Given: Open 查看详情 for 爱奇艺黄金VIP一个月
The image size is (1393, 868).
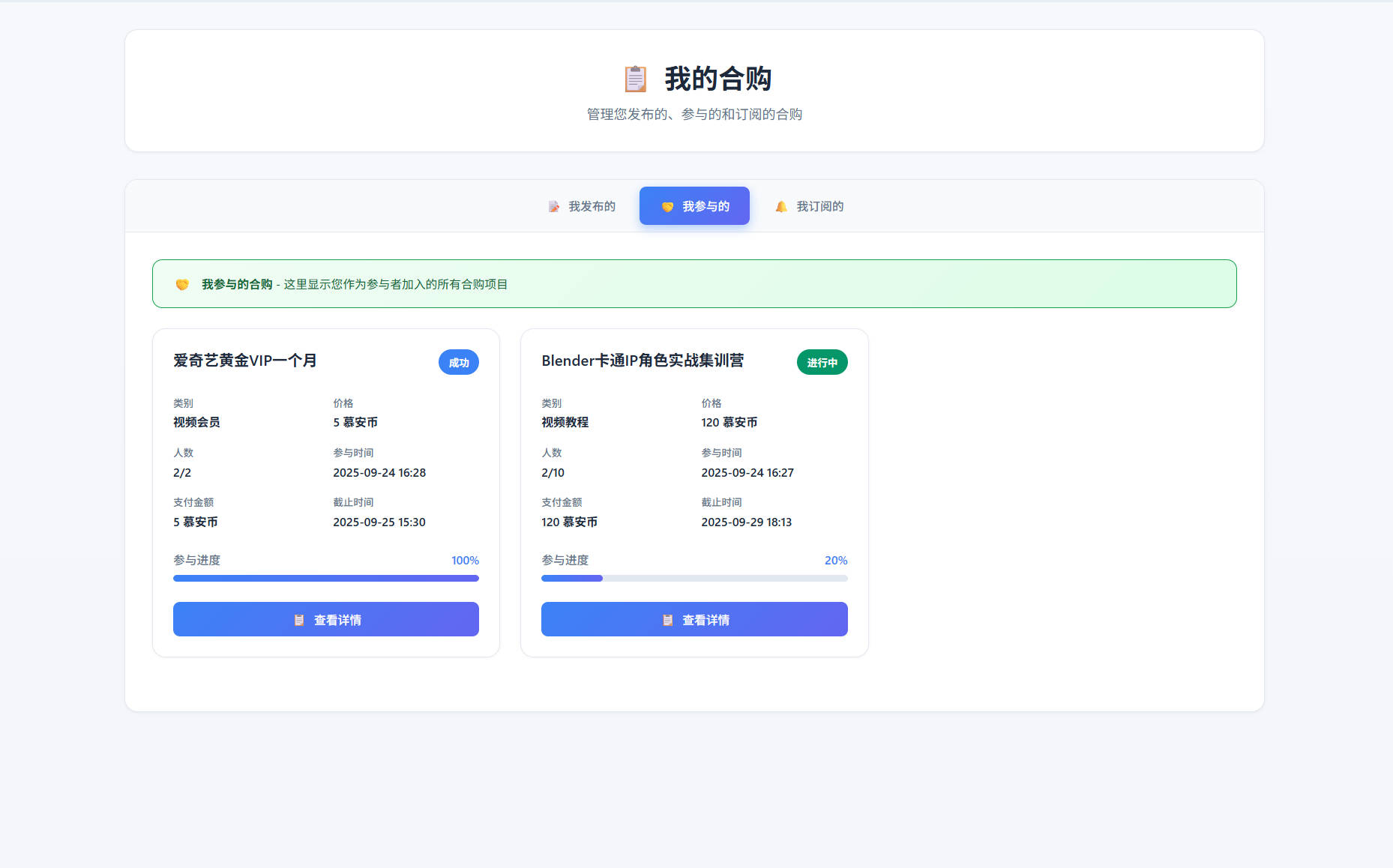Looking at the screenshot, I should coord(326,619).
